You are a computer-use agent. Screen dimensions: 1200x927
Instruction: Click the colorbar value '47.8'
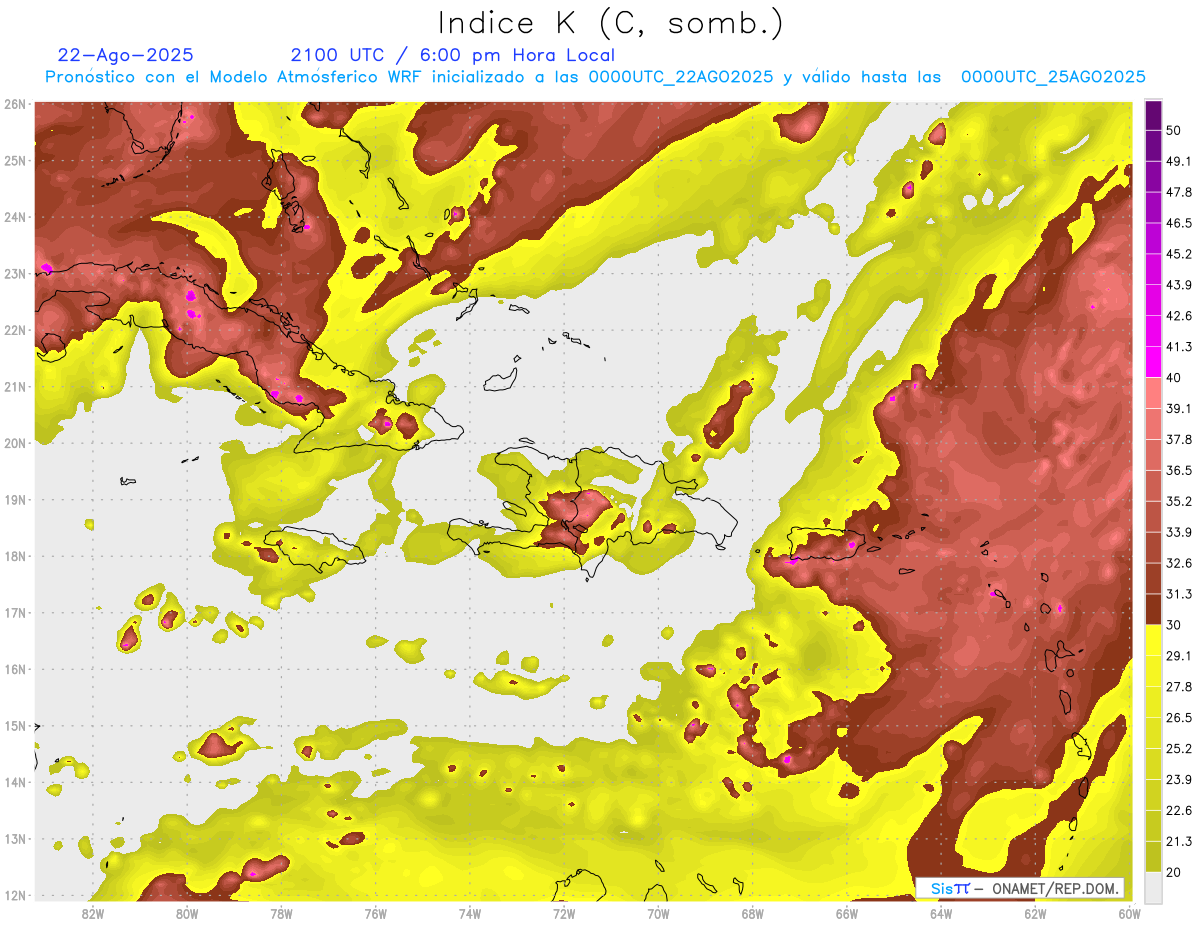tap(1178, 192)
